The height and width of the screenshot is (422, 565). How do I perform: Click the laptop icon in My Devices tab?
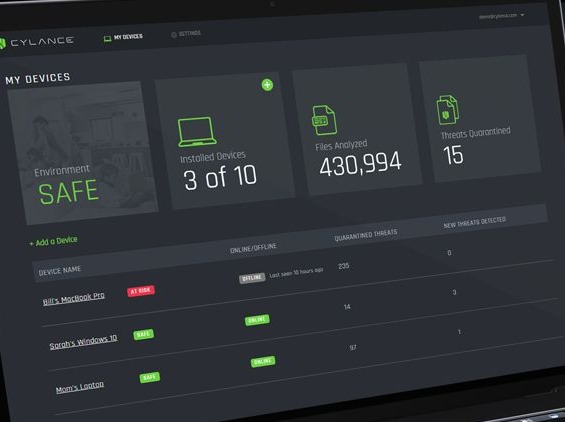coord(107,39)
